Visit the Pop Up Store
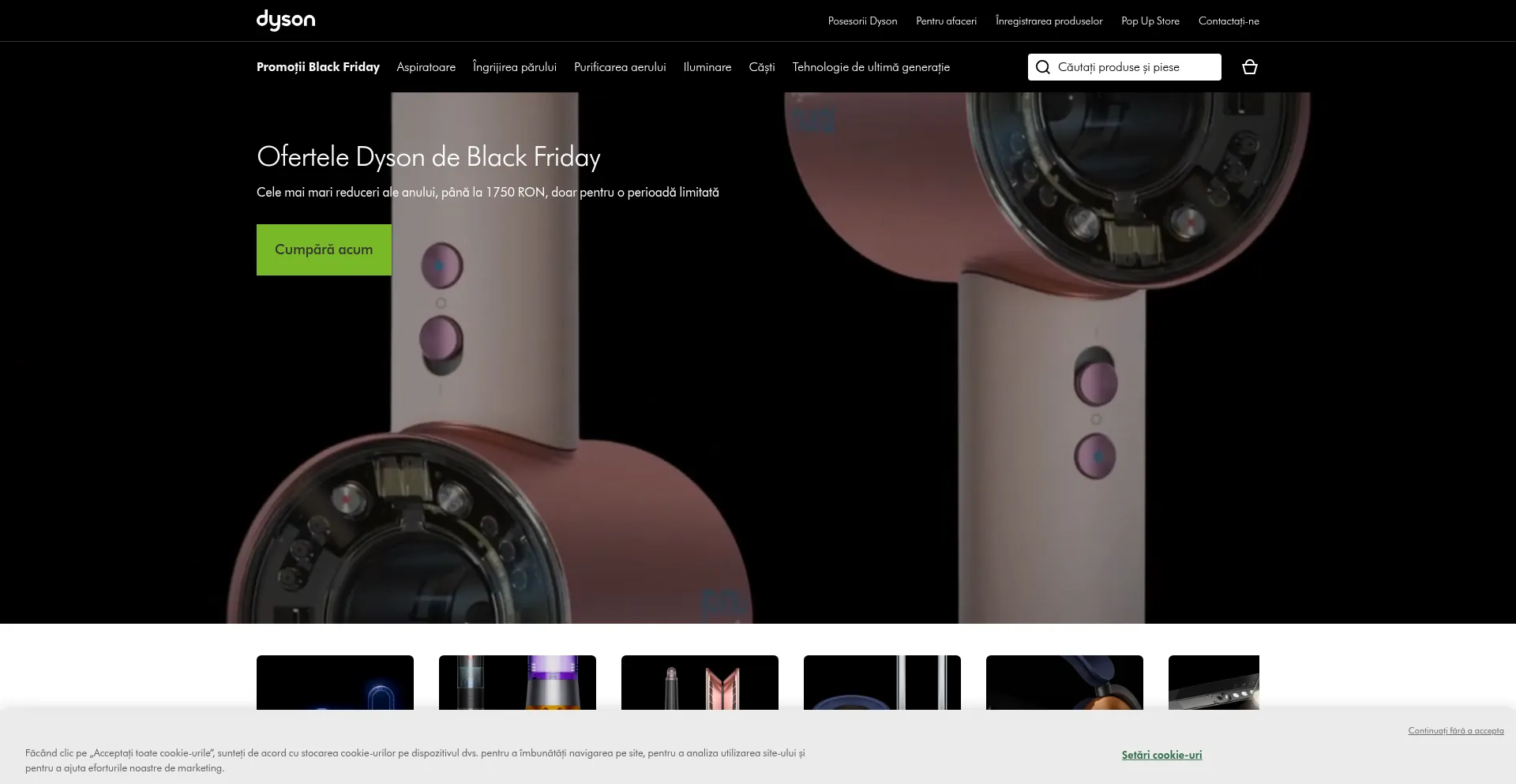The height and width of the screenshot is (784, 1516). pos(1150,21)
